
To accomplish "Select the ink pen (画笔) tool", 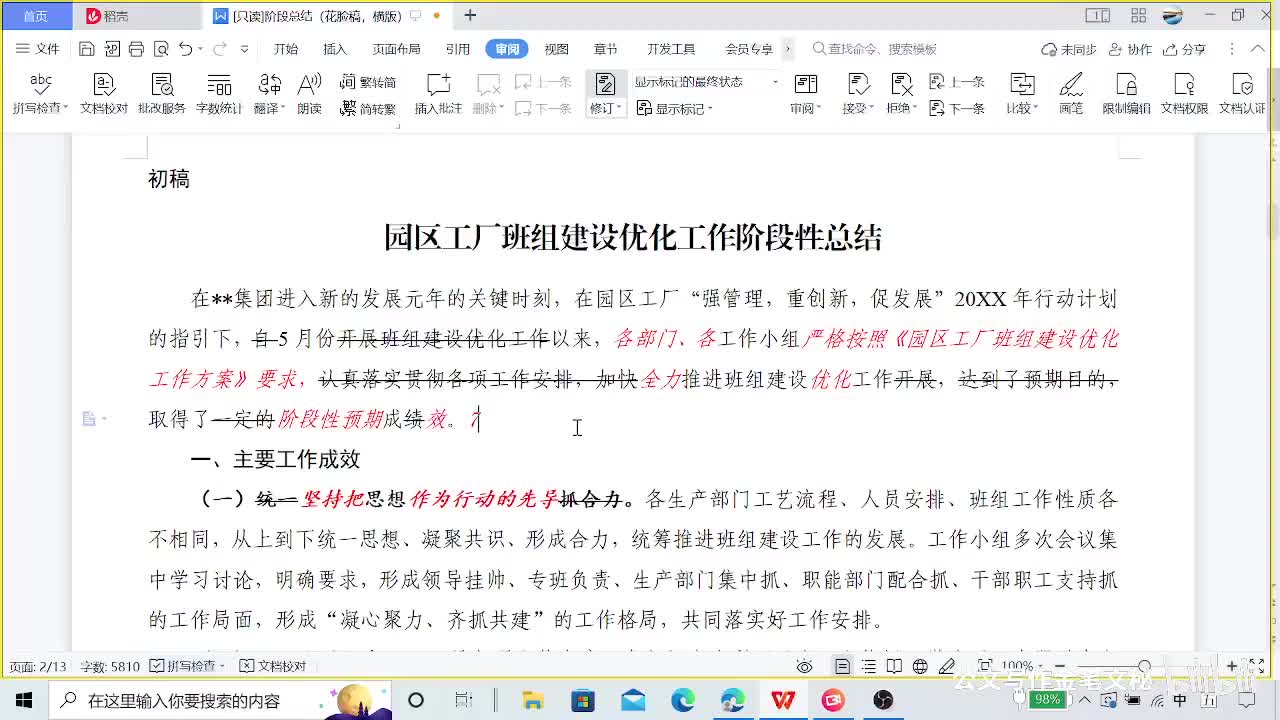I will click(1071, 94).
